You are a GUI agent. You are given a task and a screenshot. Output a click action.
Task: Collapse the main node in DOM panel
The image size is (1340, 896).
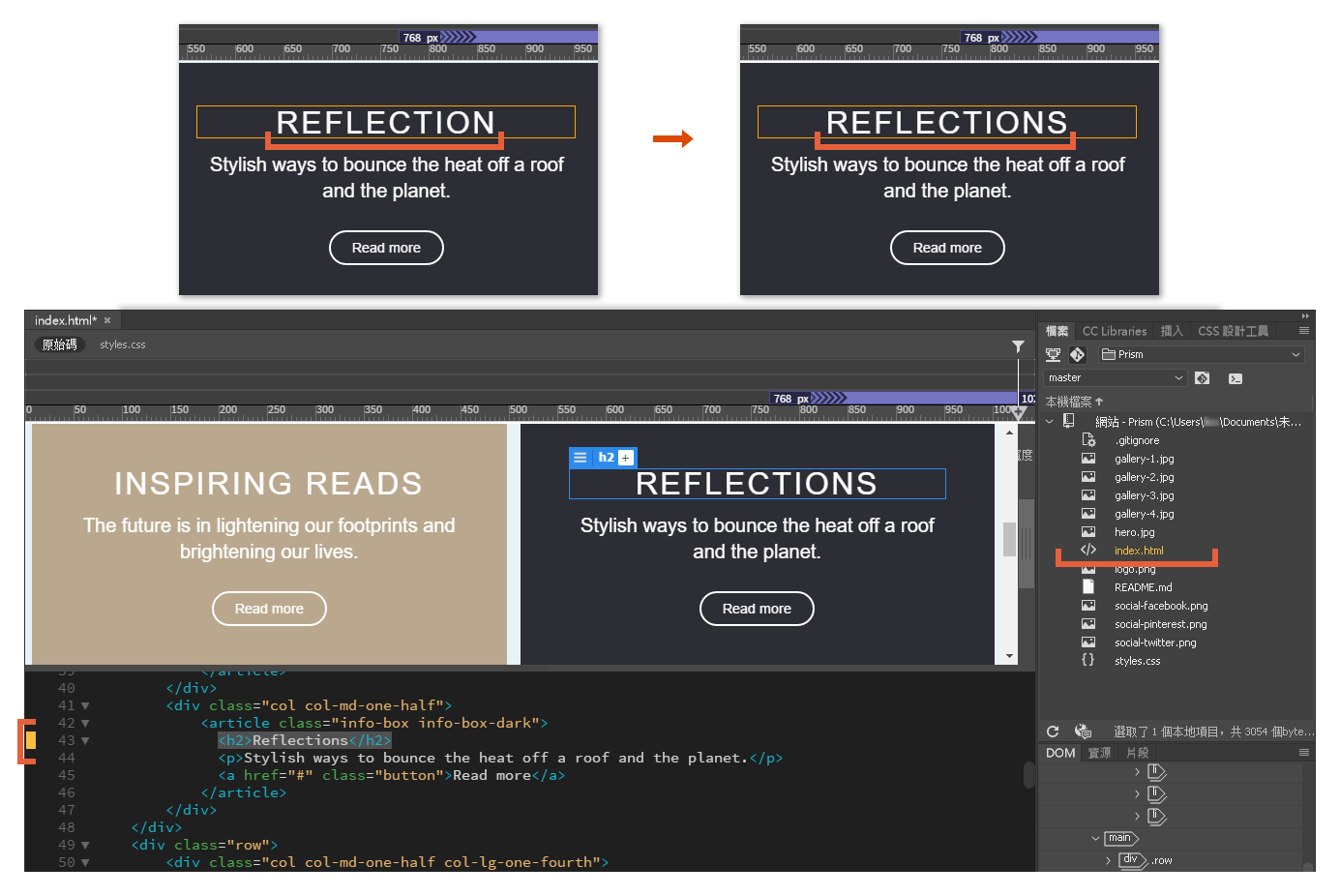pyautogui.click(x=1095, y=838)
